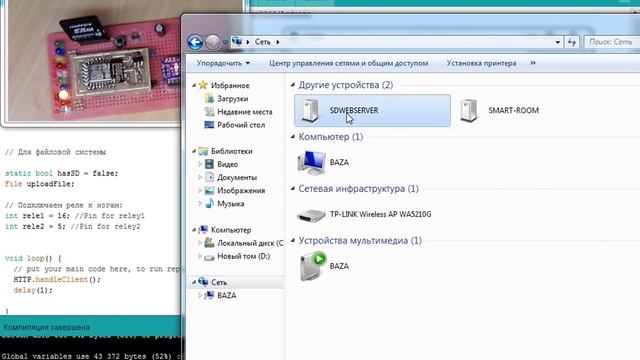Click the Поиск: Сеть search field
This screenshot has height=360, width=640.
(611, 42)
